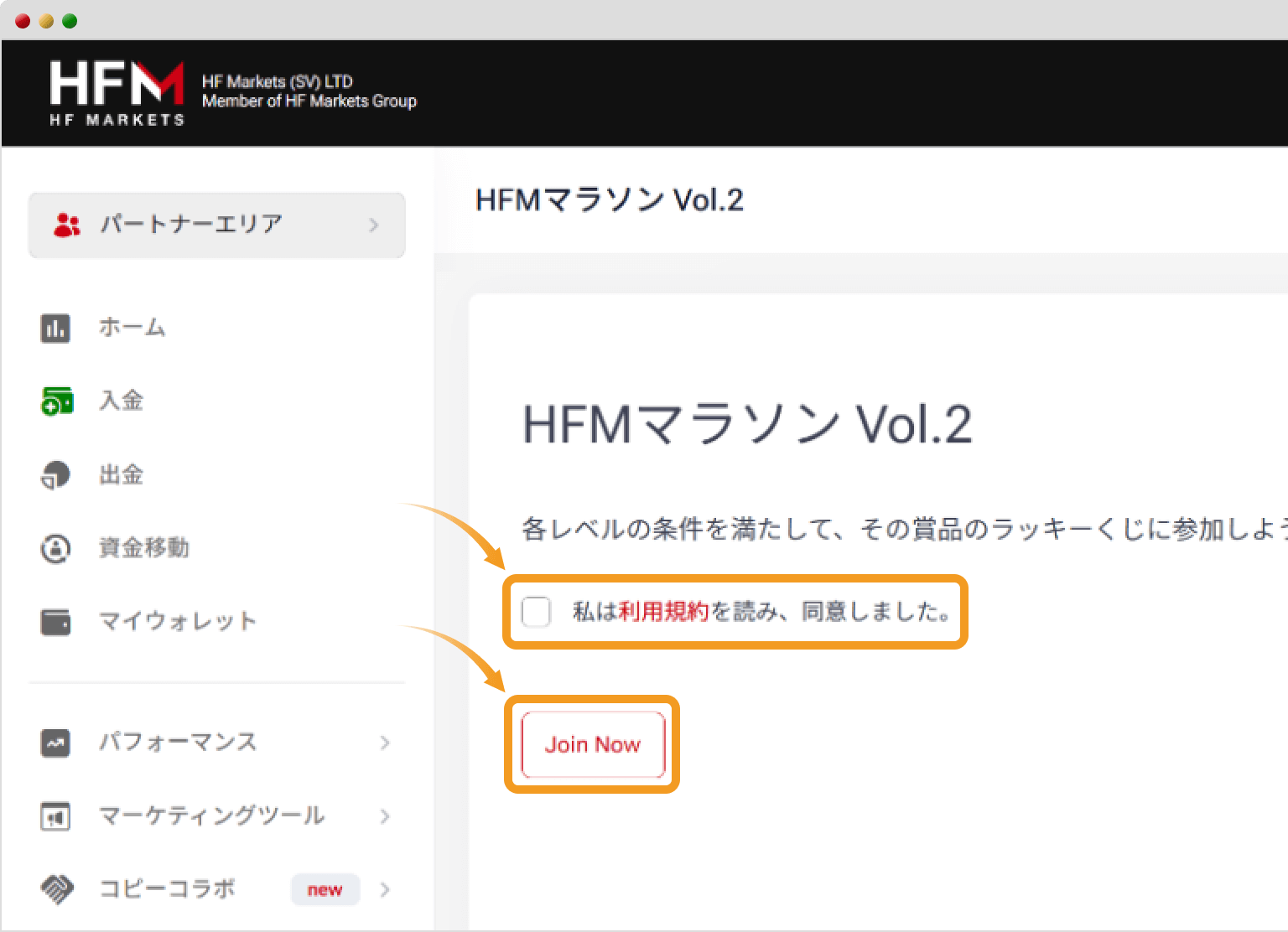Click the green window maximize button
Screen dimensions: 1288x932
pos(70,21)
